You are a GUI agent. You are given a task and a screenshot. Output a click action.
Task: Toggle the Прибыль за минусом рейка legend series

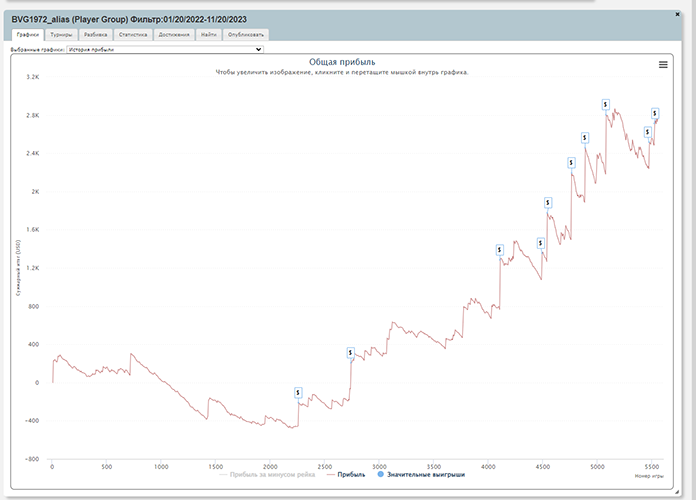click(268, 475)
